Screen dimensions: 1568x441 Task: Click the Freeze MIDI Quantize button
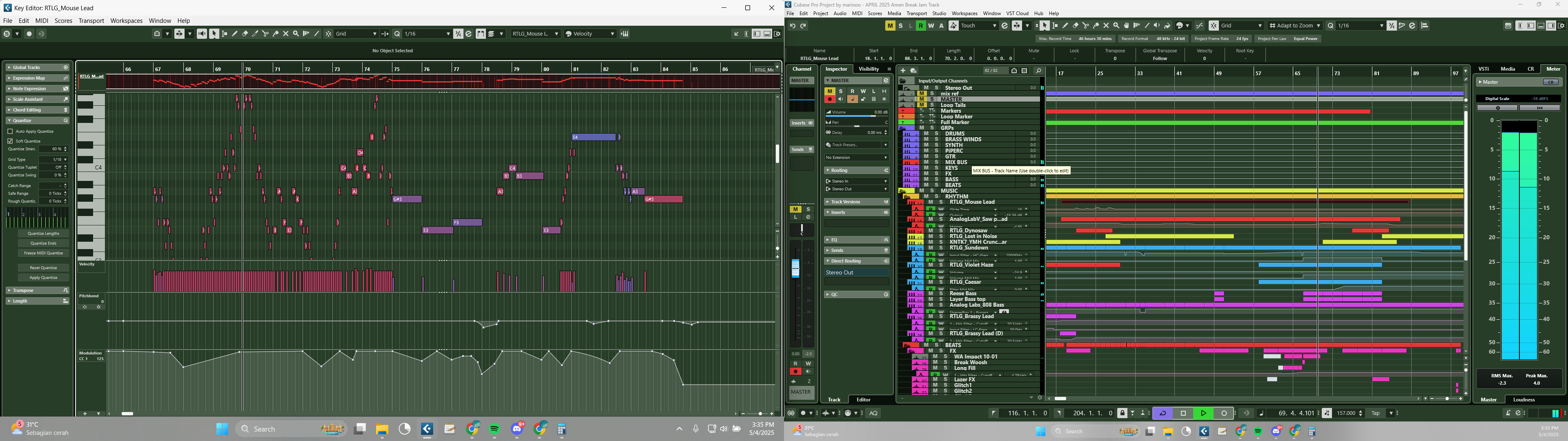pyautogui.click(x=43, y=253)
